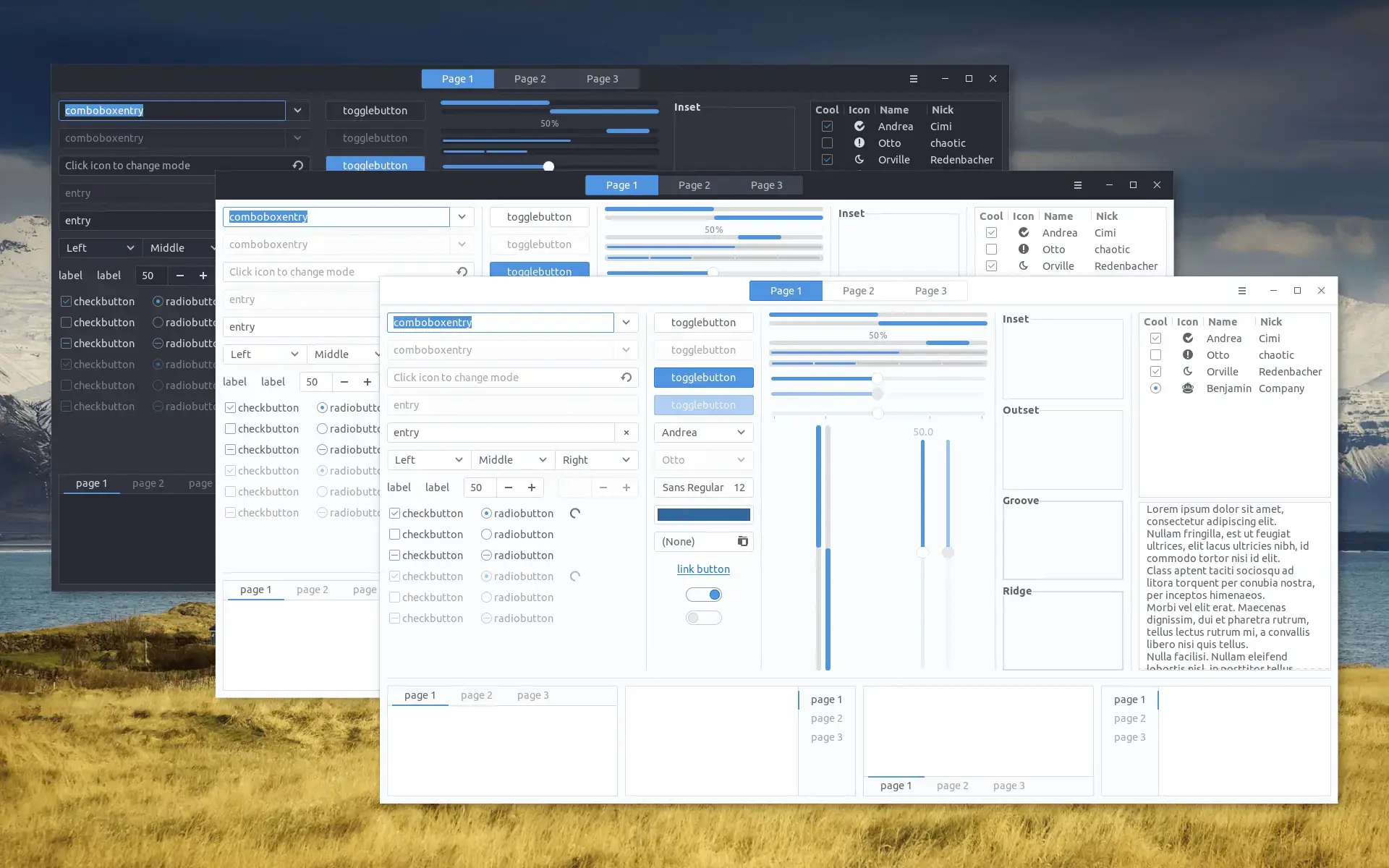Select the second radiobutton in the front window
This screenshot has width=1389, height=868.
(486, 535)
